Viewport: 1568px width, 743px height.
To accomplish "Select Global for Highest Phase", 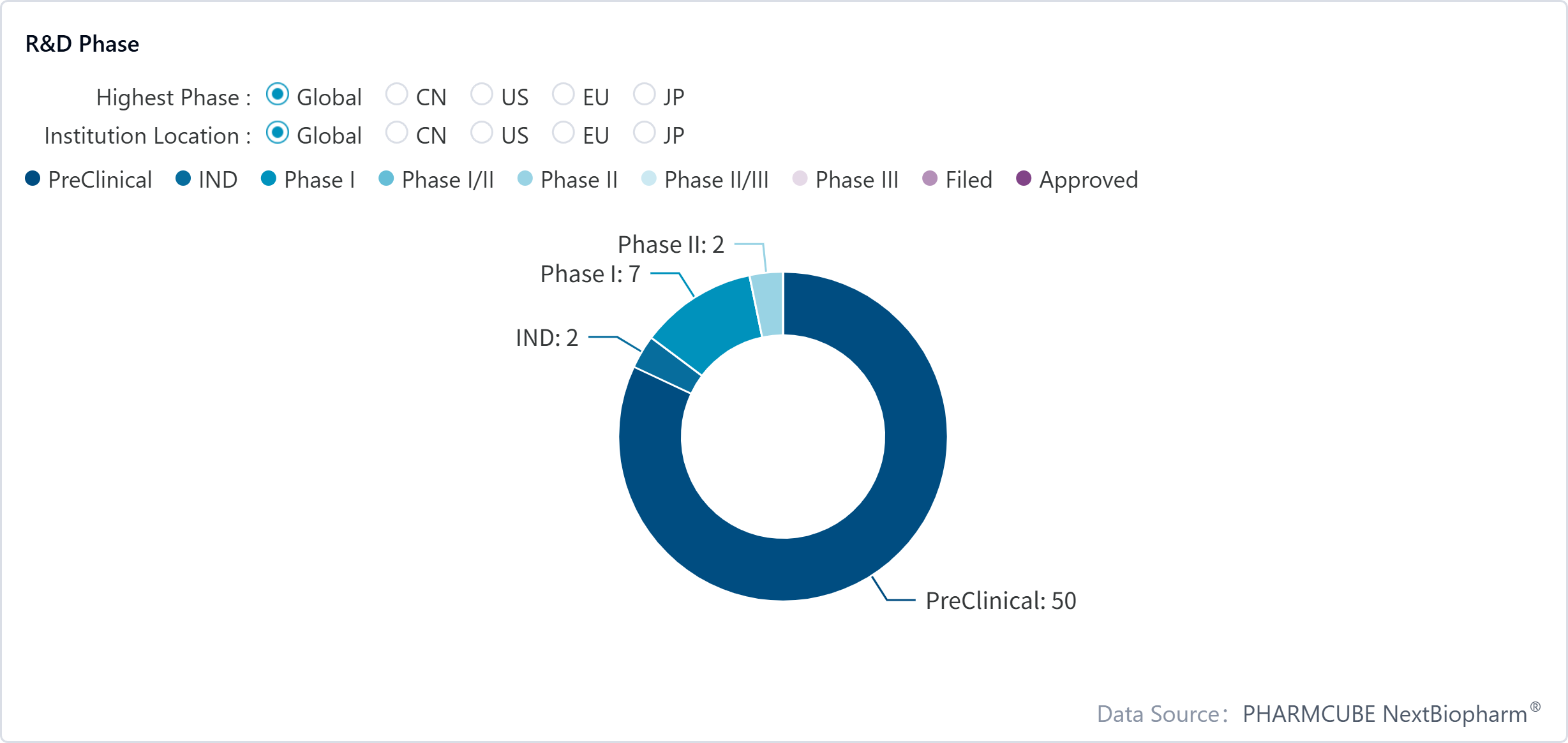I will coord(278,94).
